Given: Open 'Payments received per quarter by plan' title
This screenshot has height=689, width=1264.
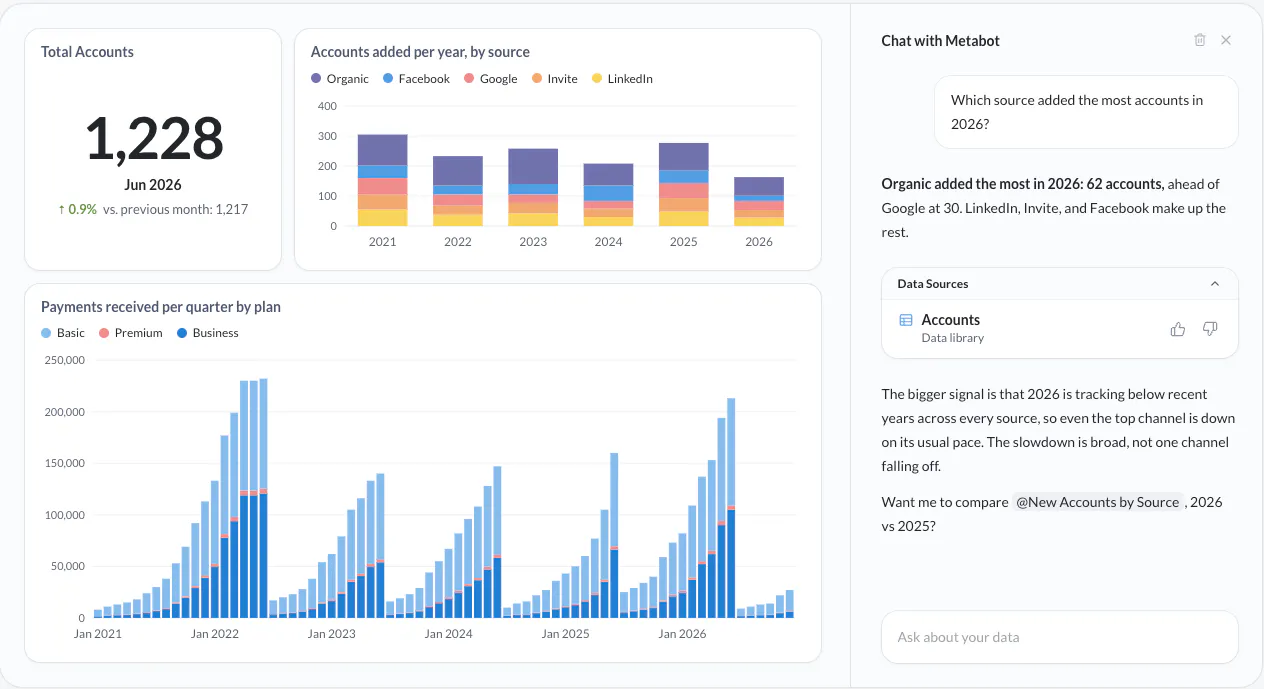Looking at the screenshot, I should [161, 307].
